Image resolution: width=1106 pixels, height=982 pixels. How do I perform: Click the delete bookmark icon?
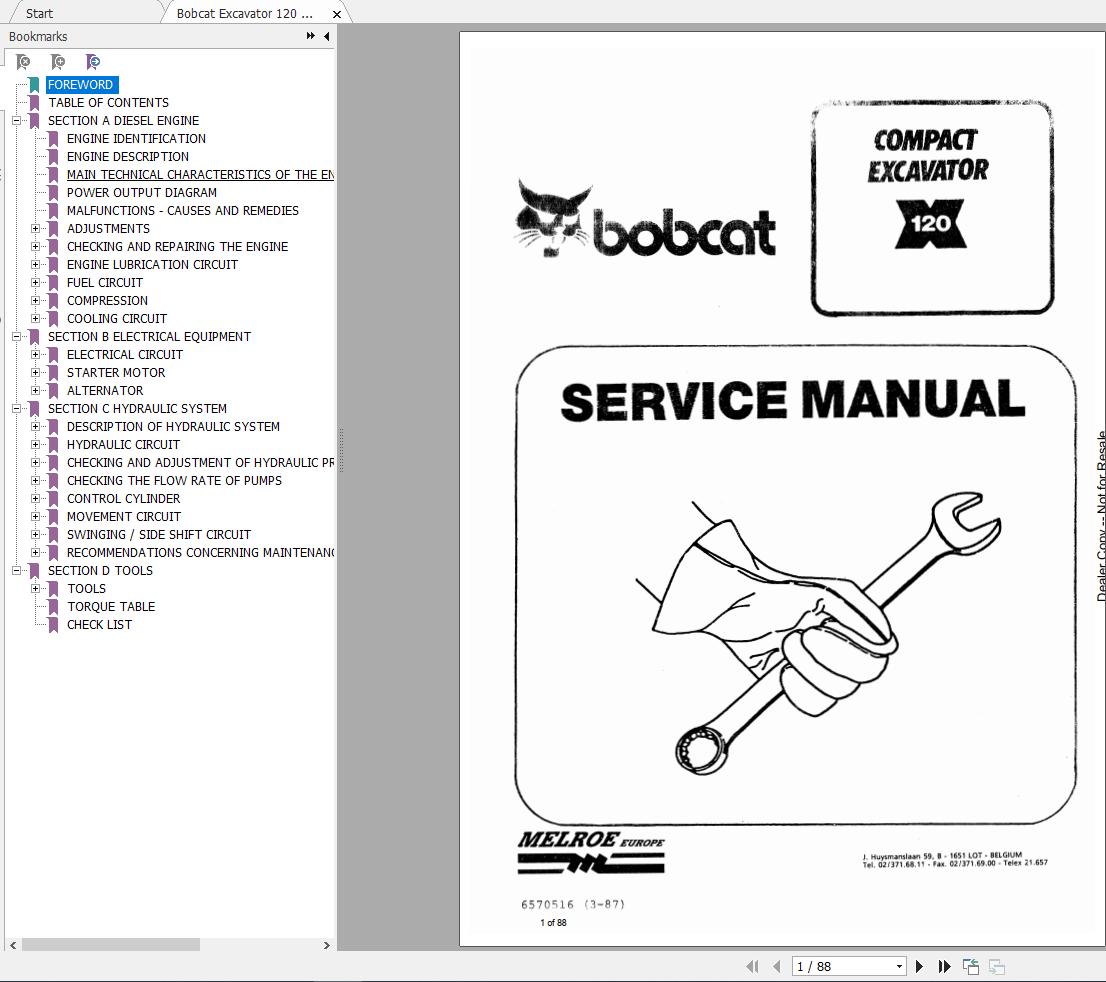24,62
